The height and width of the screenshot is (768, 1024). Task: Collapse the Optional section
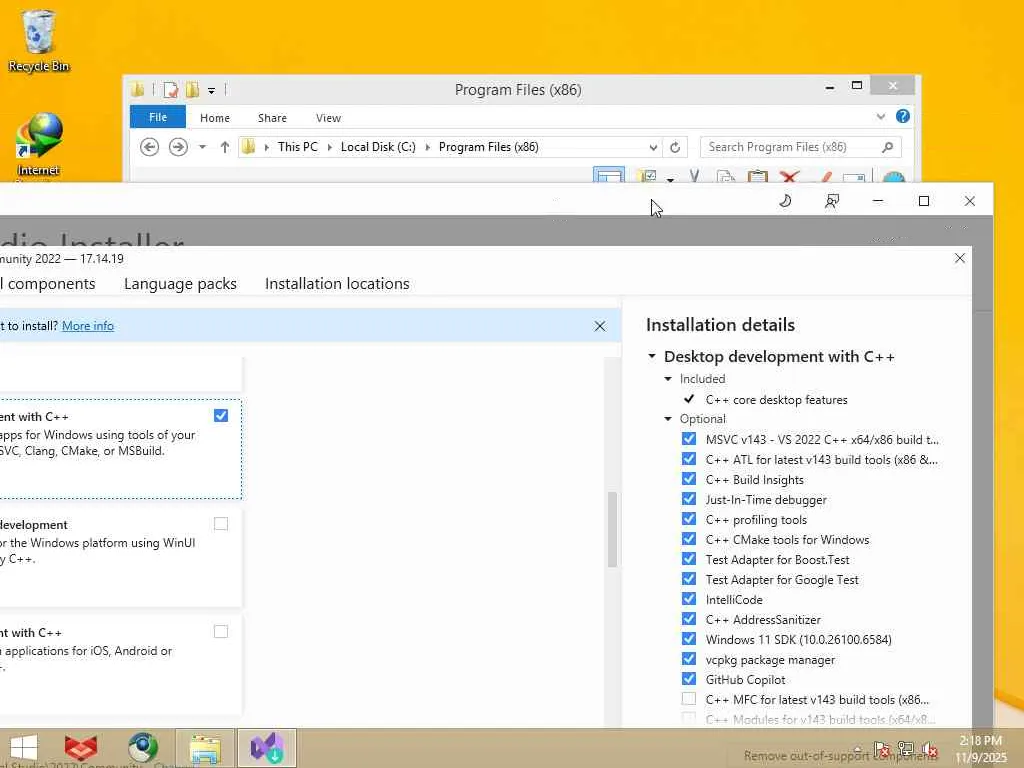[668, 419]
